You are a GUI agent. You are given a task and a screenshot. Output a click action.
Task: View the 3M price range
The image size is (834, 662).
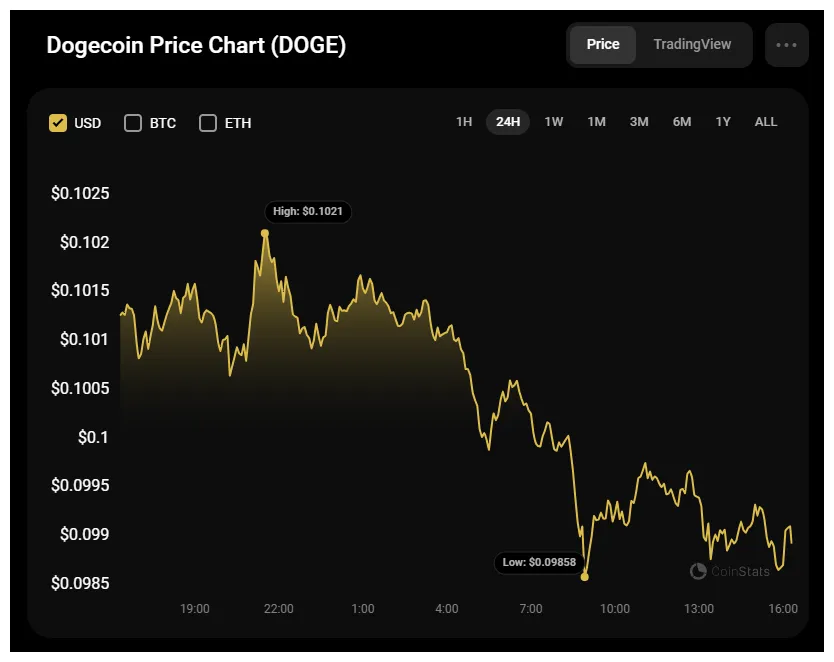(x=639, y=121)
